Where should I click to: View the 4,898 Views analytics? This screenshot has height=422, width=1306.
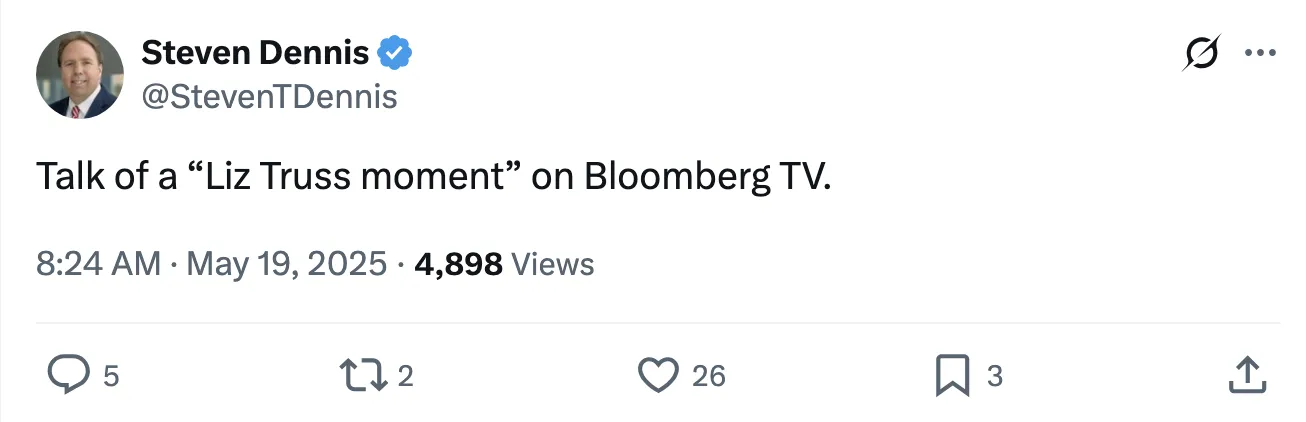[x=502, y=264]
